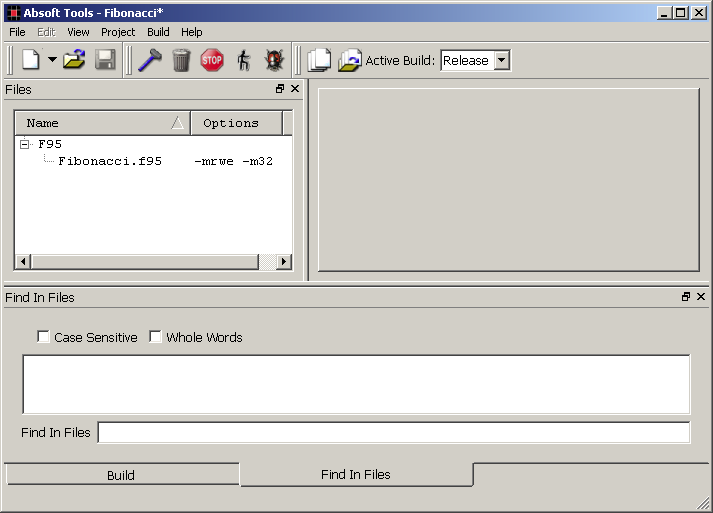713x513 pixels.
Task: Open the View menu
Action: (x=78, y=32)
